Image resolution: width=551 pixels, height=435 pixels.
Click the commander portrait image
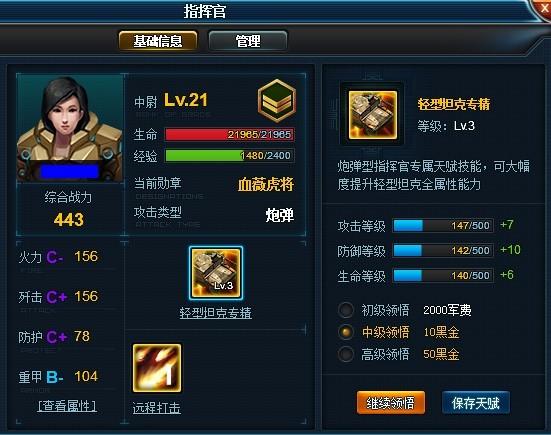[70, 128]
